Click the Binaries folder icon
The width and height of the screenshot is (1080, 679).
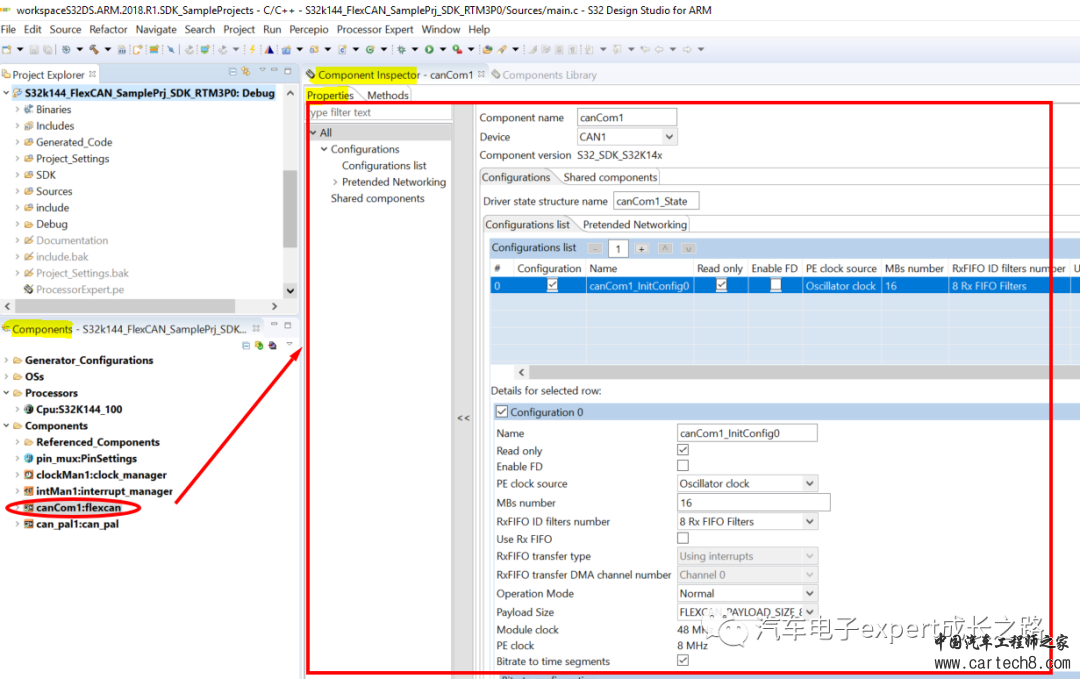click(x=29, y=109)
